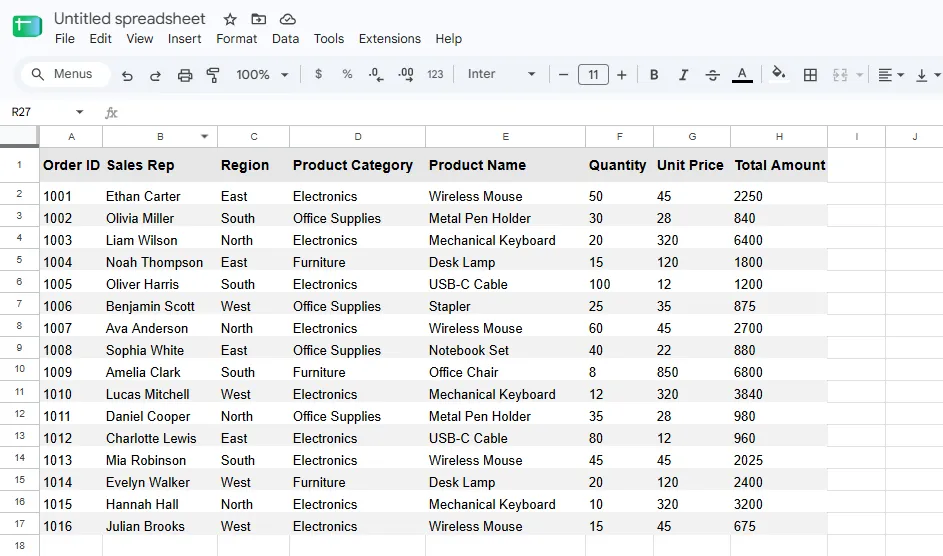Select the Notebook Set cell

(505, 350)
